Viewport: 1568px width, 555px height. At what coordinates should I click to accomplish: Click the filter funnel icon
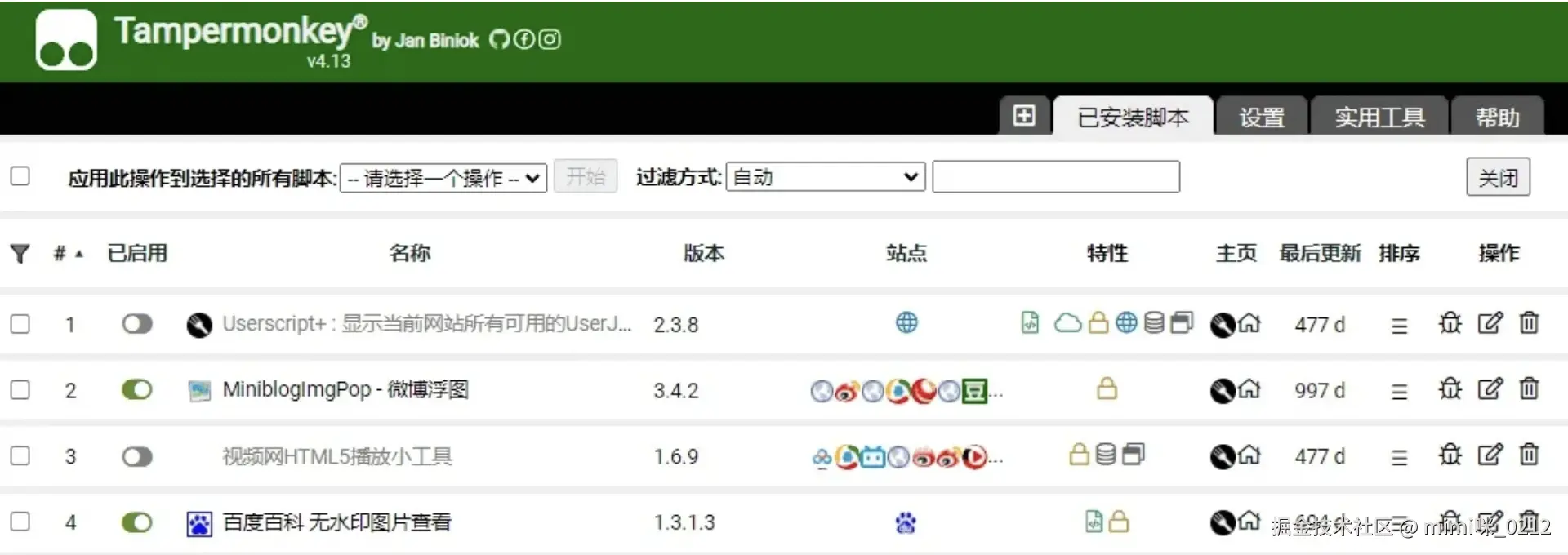click(20, 254)
